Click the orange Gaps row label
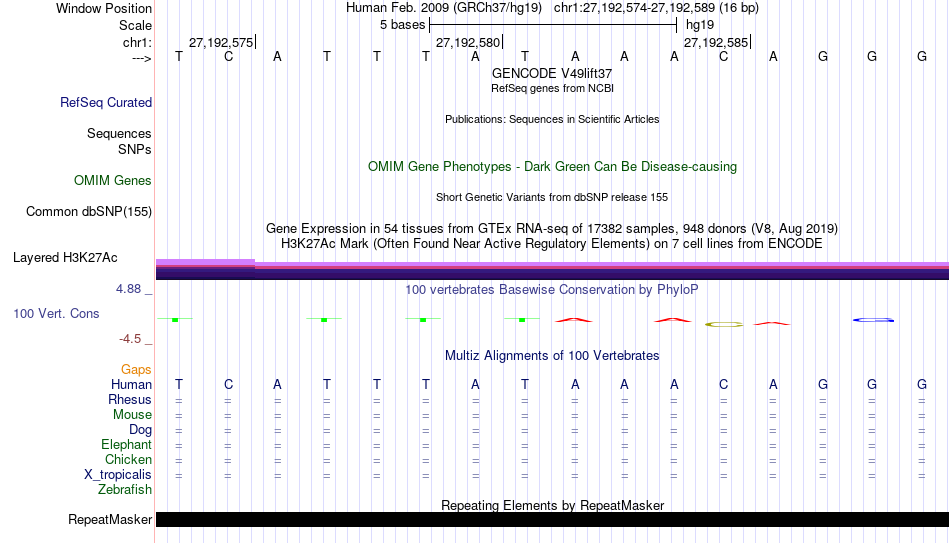This screenshot has width=950, height=543. click(136, 370)
